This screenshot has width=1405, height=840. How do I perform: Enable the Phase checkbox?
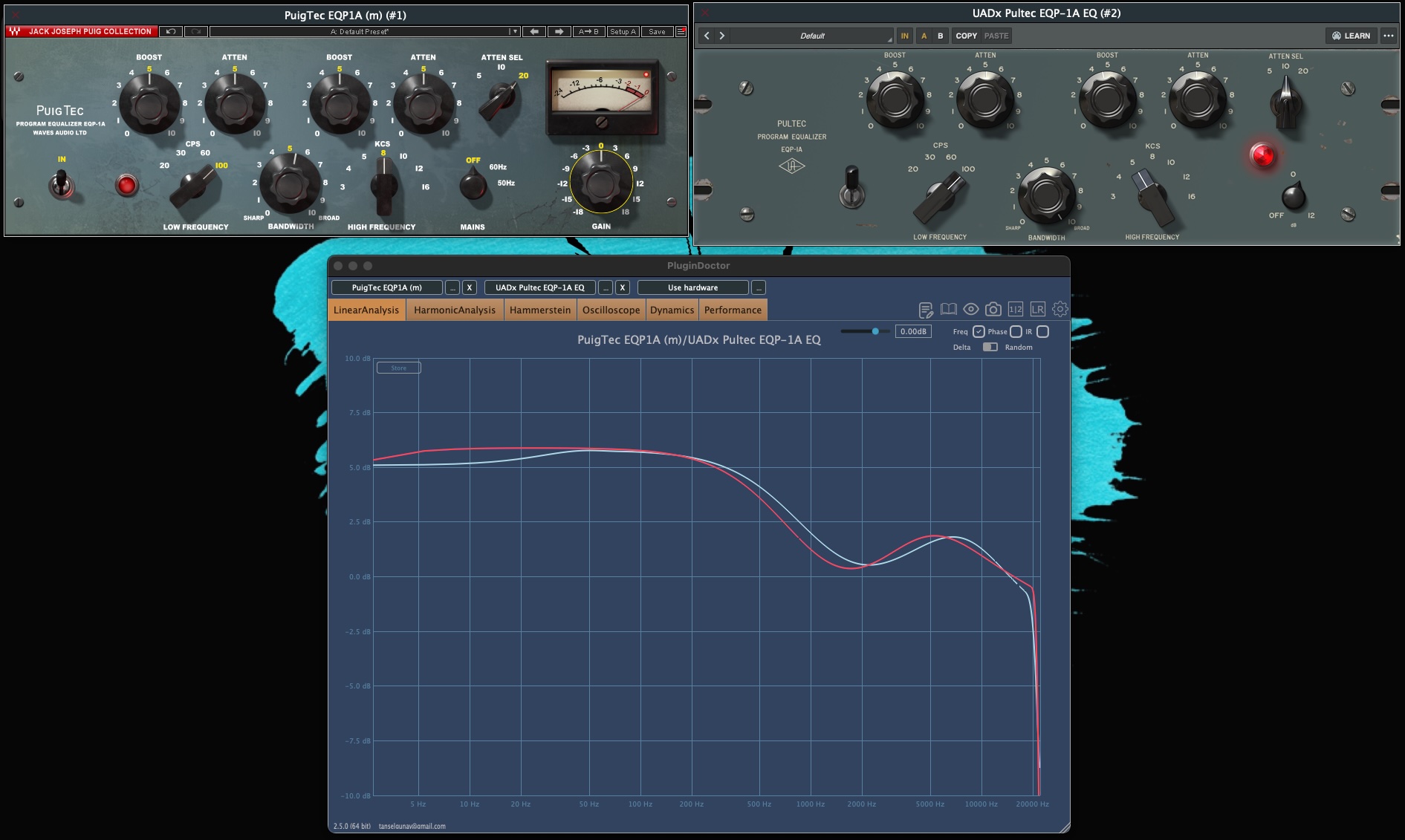coord(1016,331)
